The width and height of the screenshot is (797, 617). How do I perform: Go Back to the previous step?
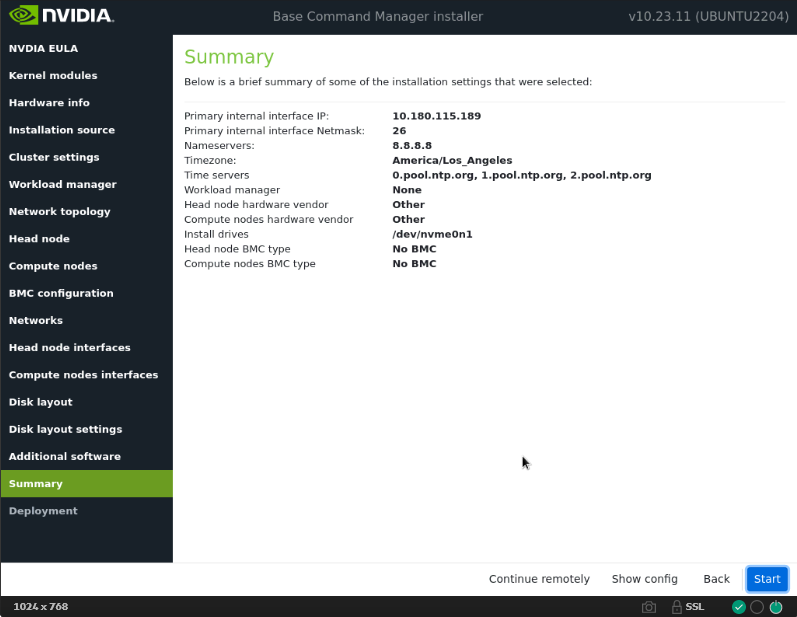[716, 579]
